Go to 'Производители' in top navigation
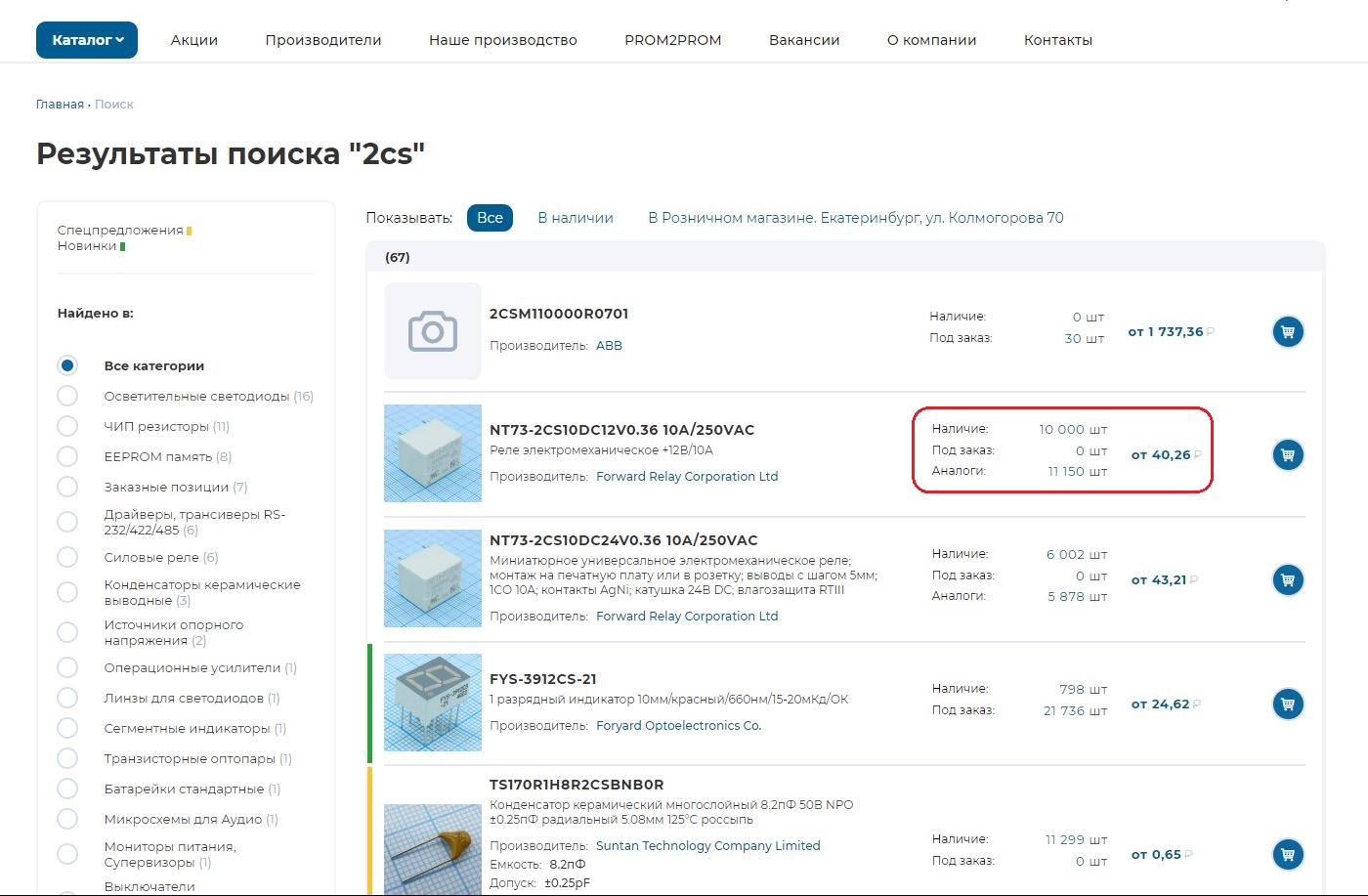 tap(323, 40)
